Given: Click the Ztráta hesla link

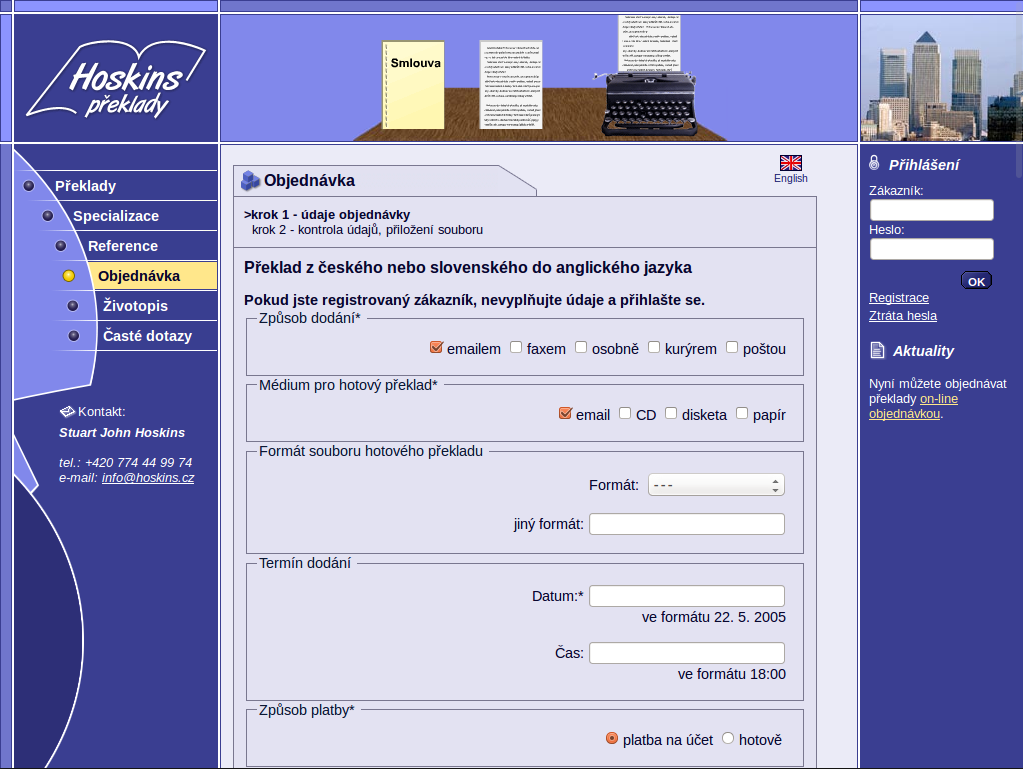Looking at the screenshot, I should (x=903, y=316).
